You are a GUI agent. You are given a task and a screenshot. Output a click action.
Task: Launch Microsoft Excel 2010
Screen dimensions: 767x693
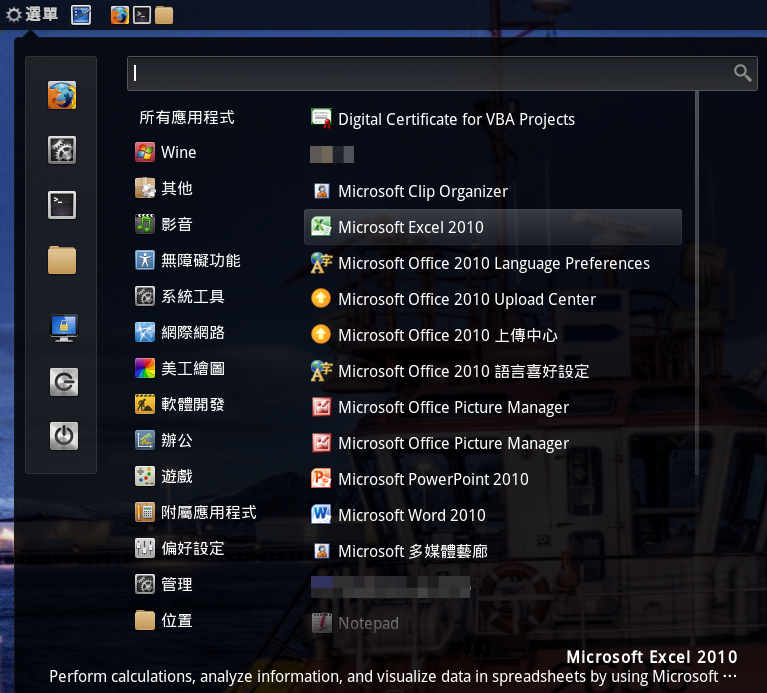(493, 227)
